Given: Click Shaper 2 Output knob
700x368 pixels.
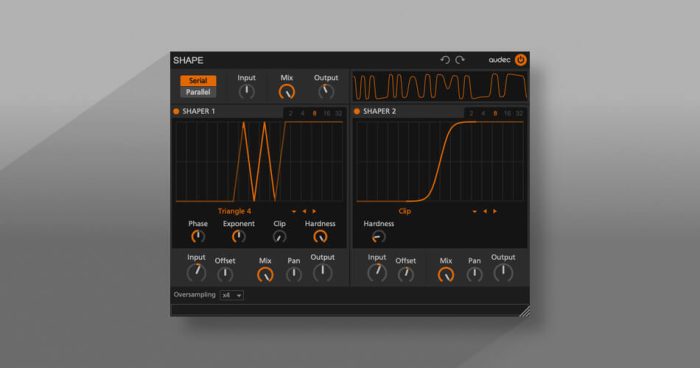Looking at the screenshot, I should (504, 272).
